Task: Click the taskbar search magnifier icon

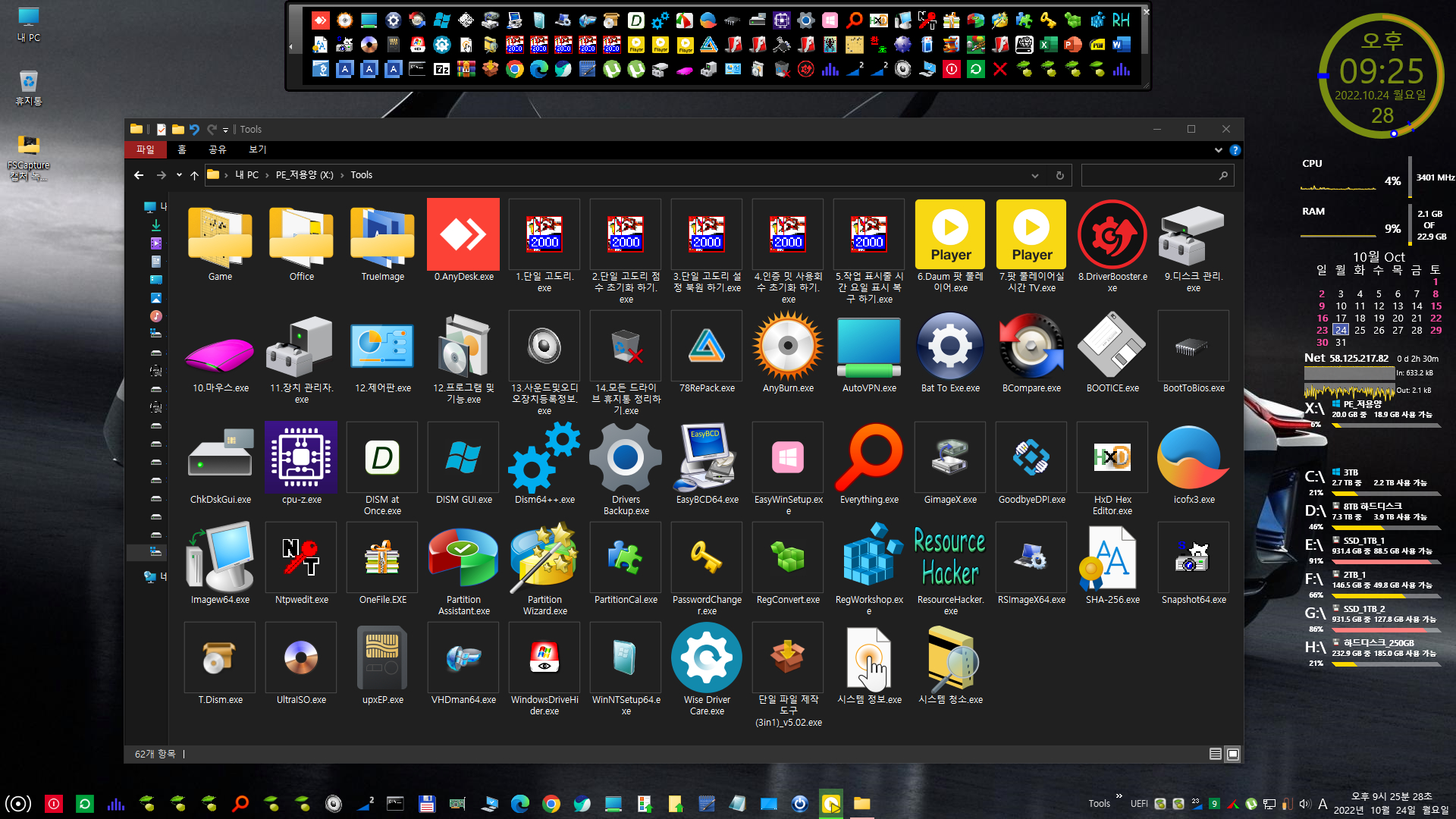Action: click(240, 804)
